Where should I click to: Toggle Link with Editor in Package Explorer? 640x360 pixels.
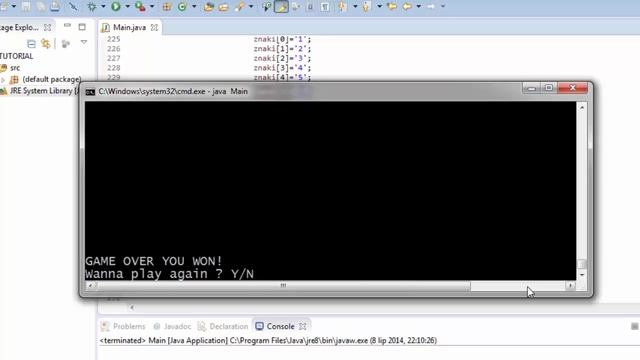[46, 43]
